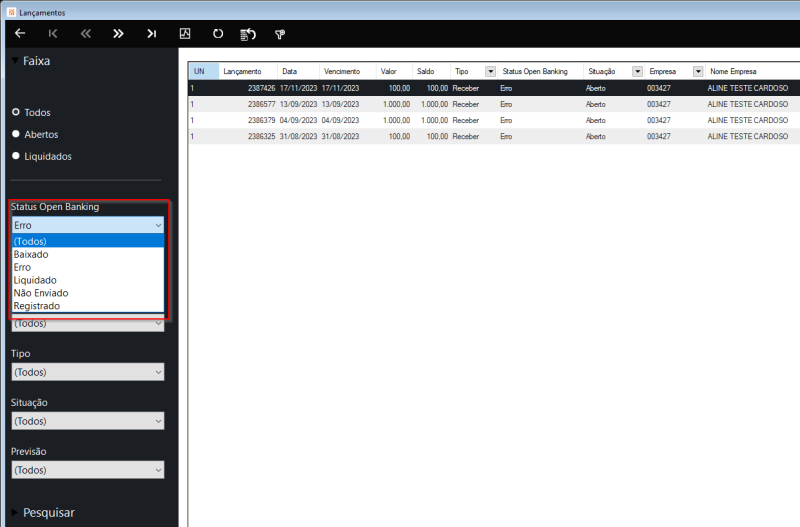Open the chart report toolbar icon

[185, 34]
